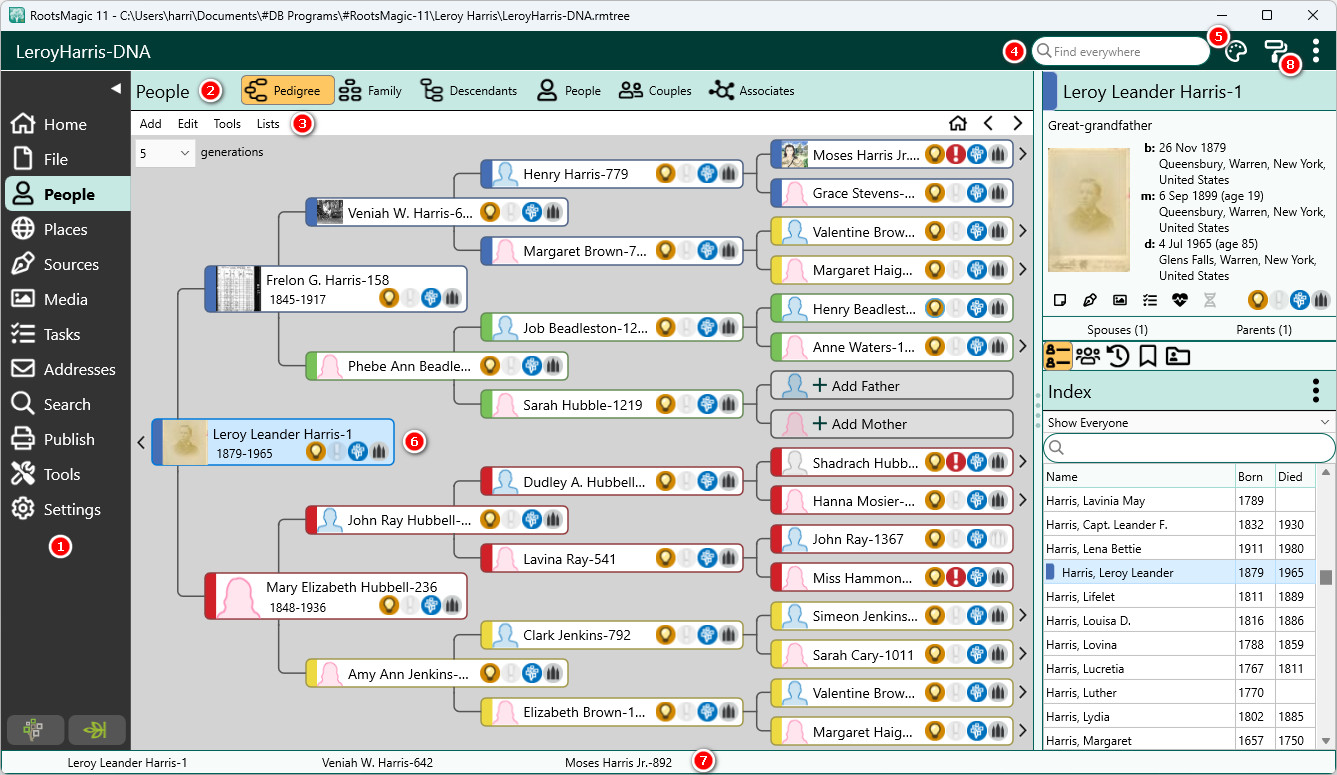Screen dimensions: 1337x775
Task: Switch to the Family view
Action: click(x=370, y=91)
